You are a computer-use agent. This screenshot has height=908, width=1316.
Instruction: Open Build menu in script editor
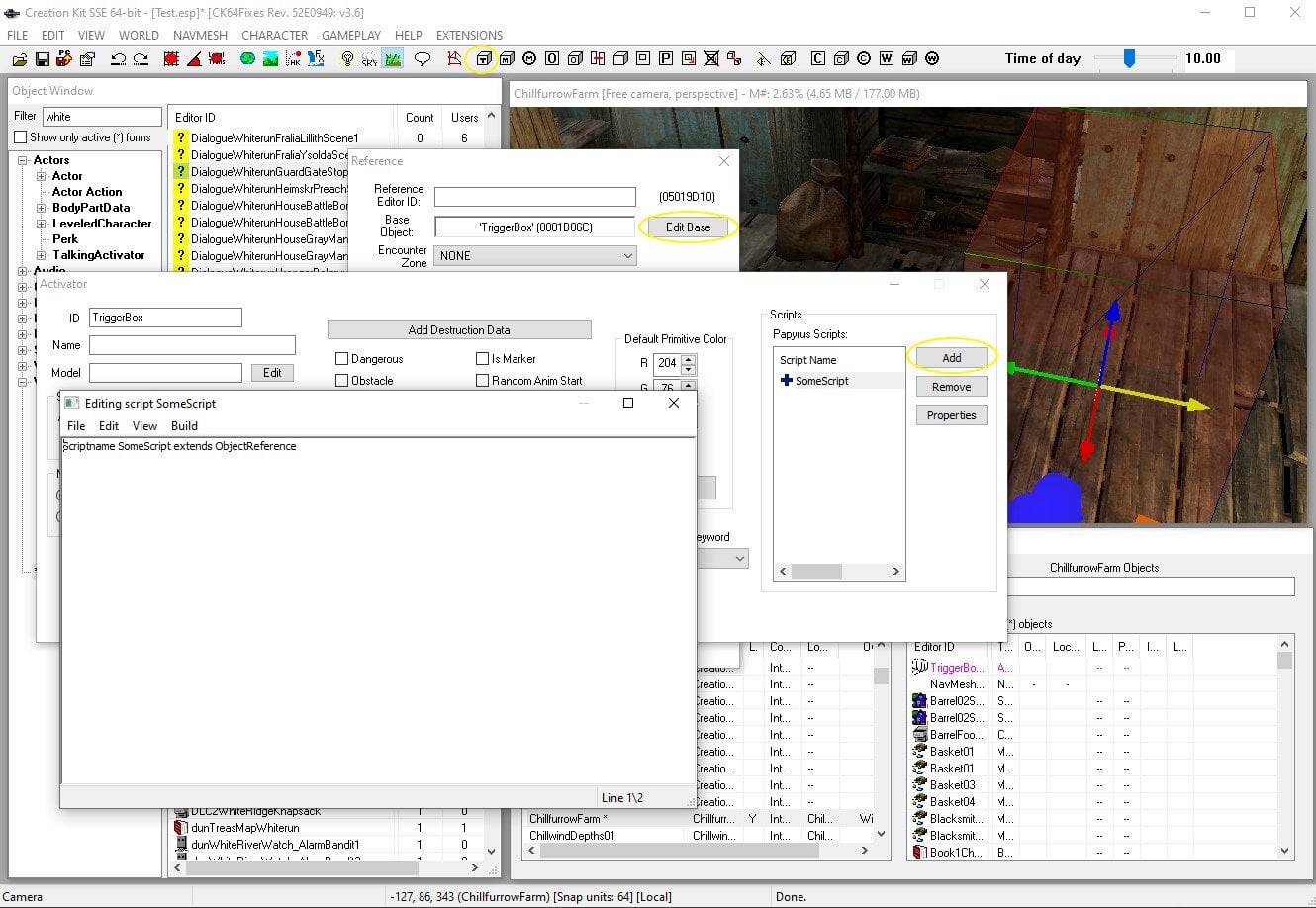[185, 426]
